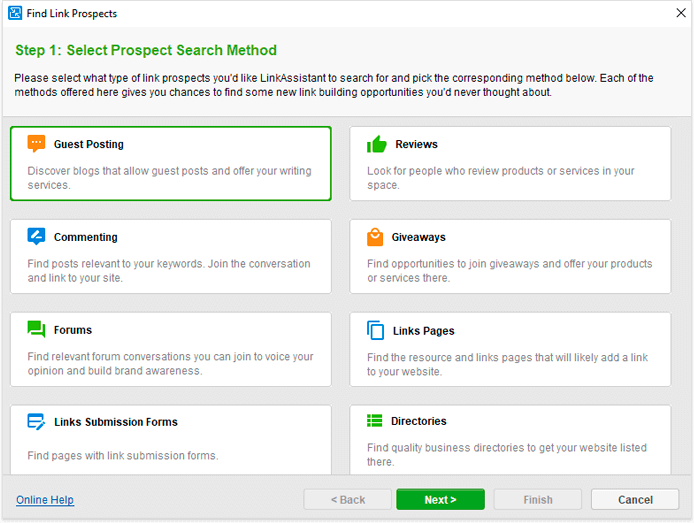Image resolution: width=694 pixels, height=523 pixels.
Task: Click the green Next button
Action: pos(440,500)
